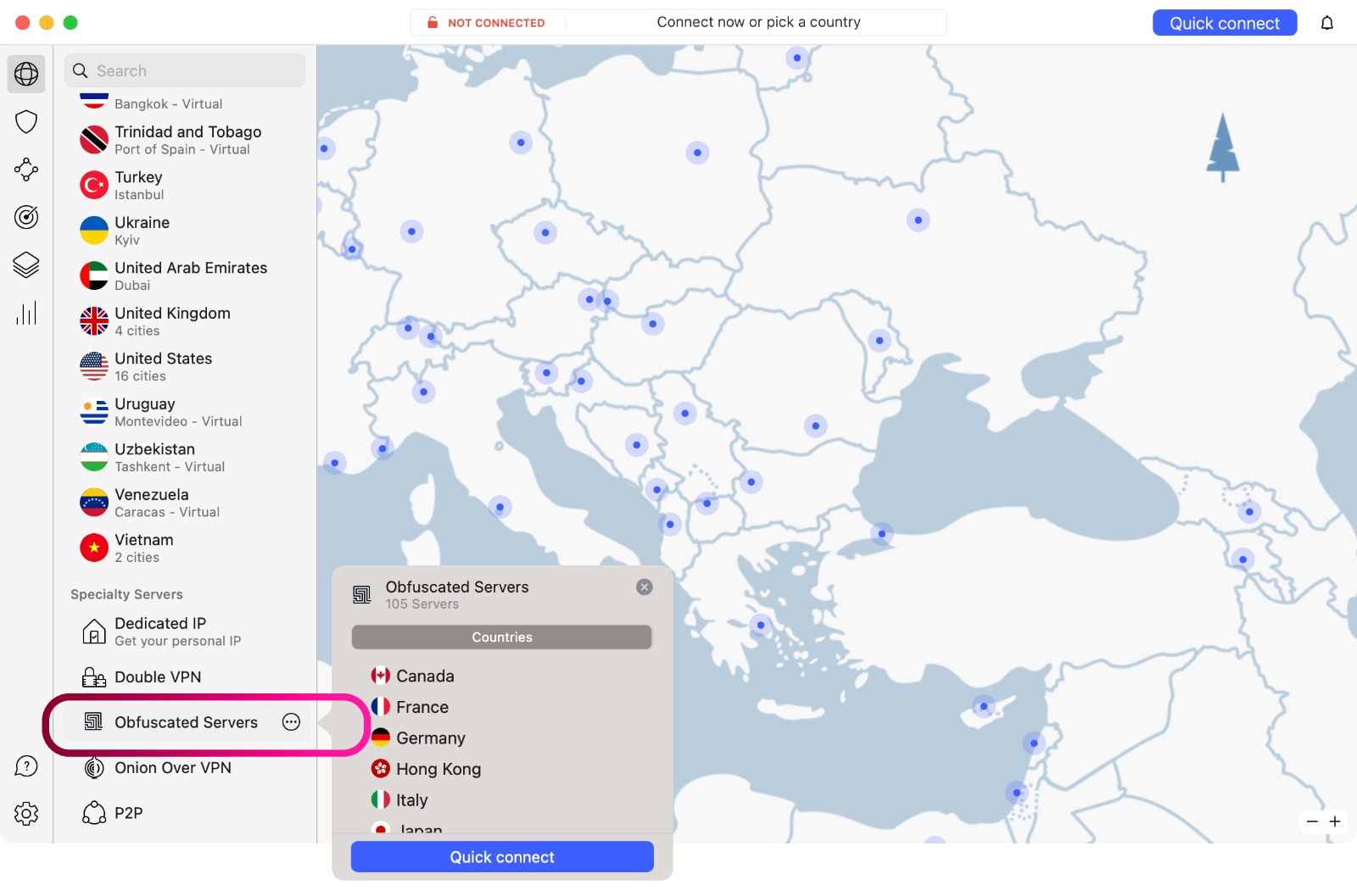1357x896 pixels.
Task: Open the help question bubble icon
Action: tap(26, 766)
